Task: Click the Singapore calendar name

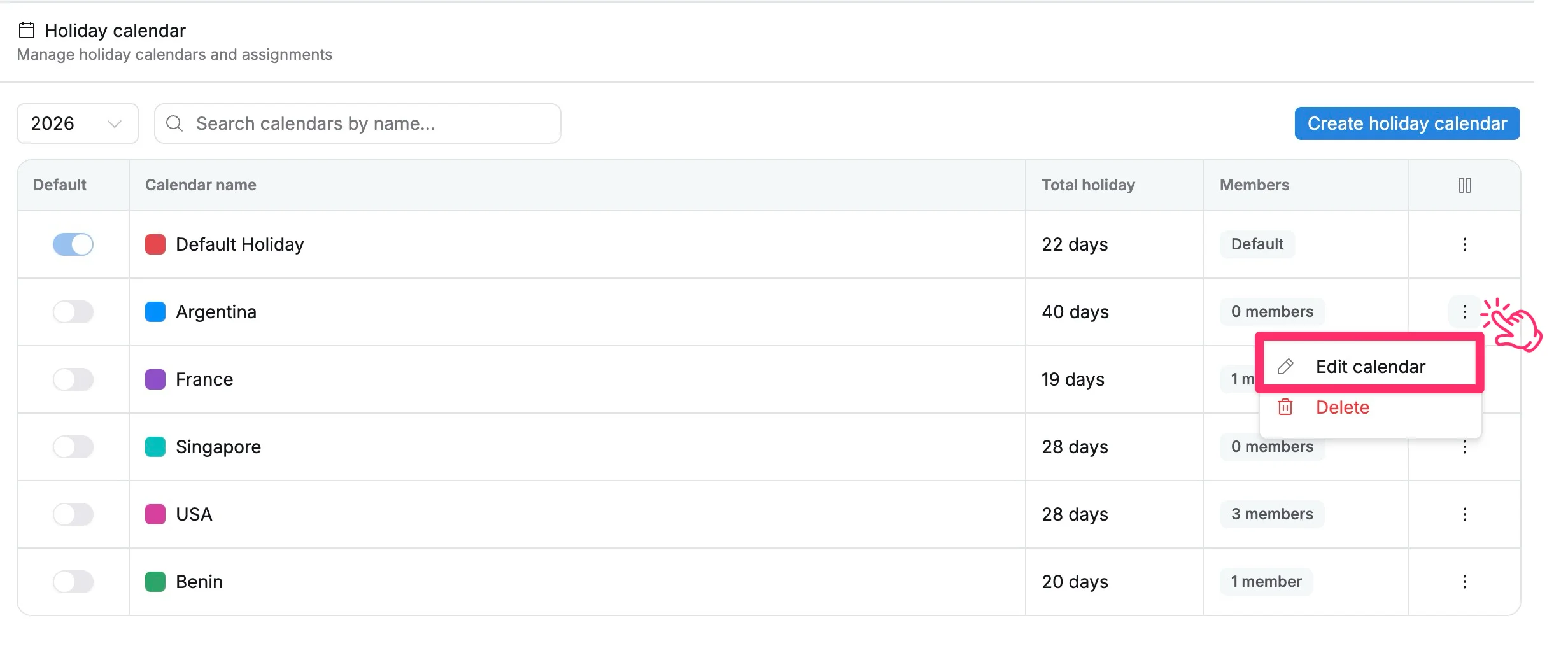Action: pyautogui.click(x=218, y=447)
